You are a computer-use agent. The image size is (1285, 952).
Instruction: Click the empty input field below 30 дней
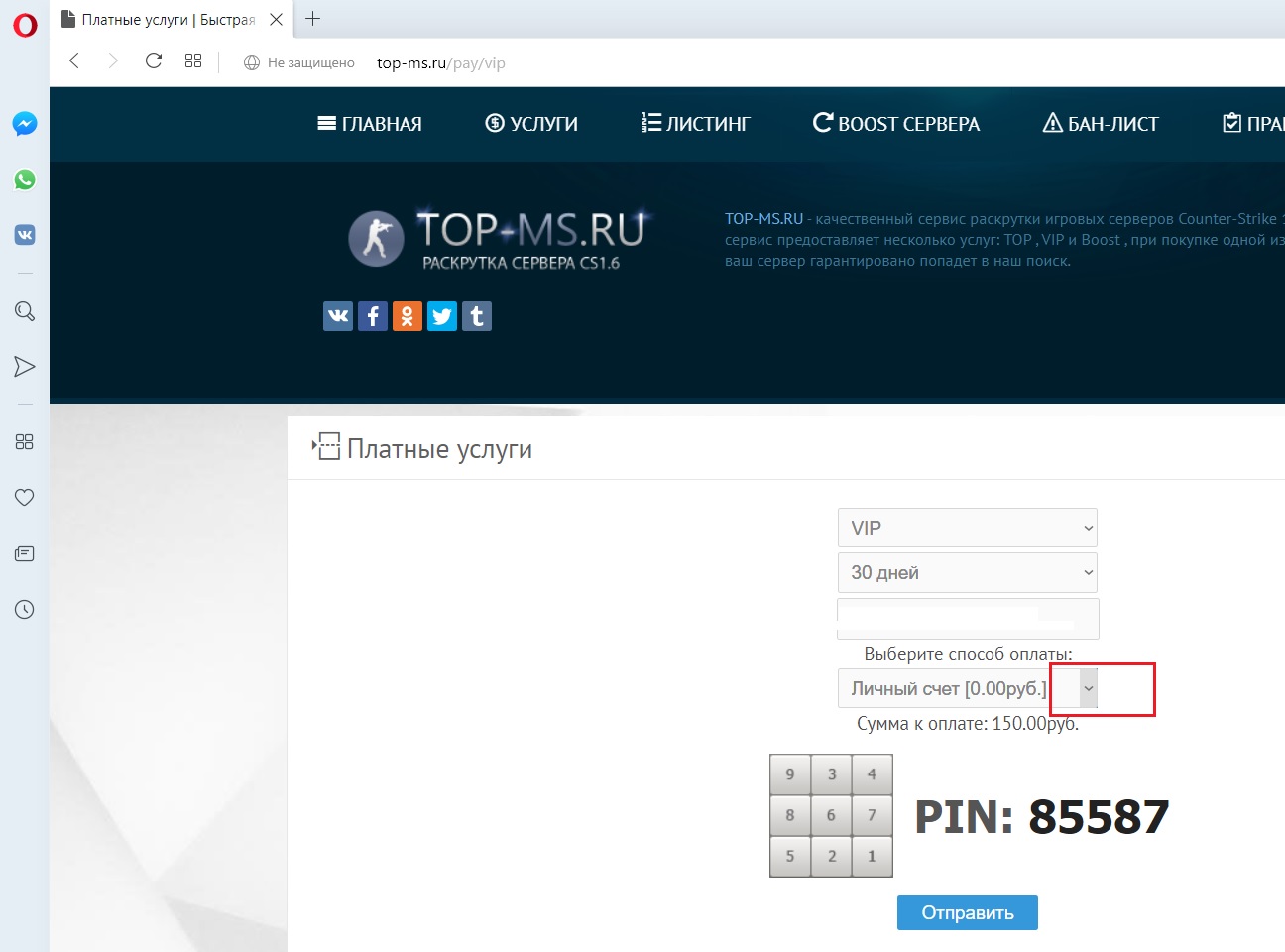click(x=968, y=619)
